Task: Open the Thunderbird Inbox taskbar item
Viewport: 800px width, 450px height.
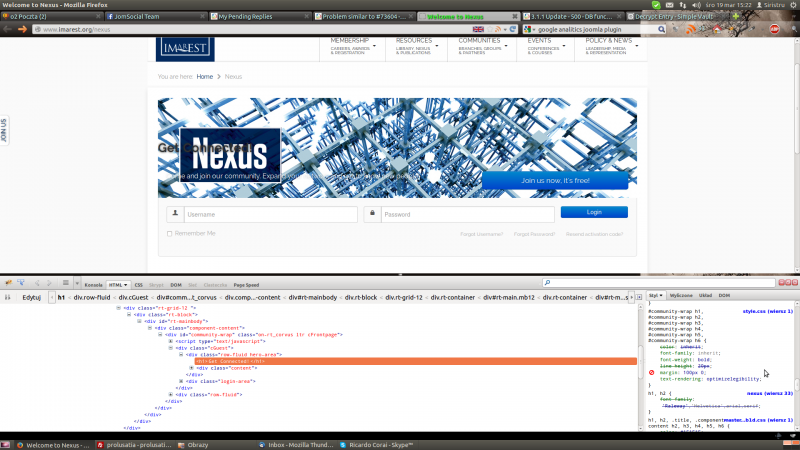Action: 296,445
